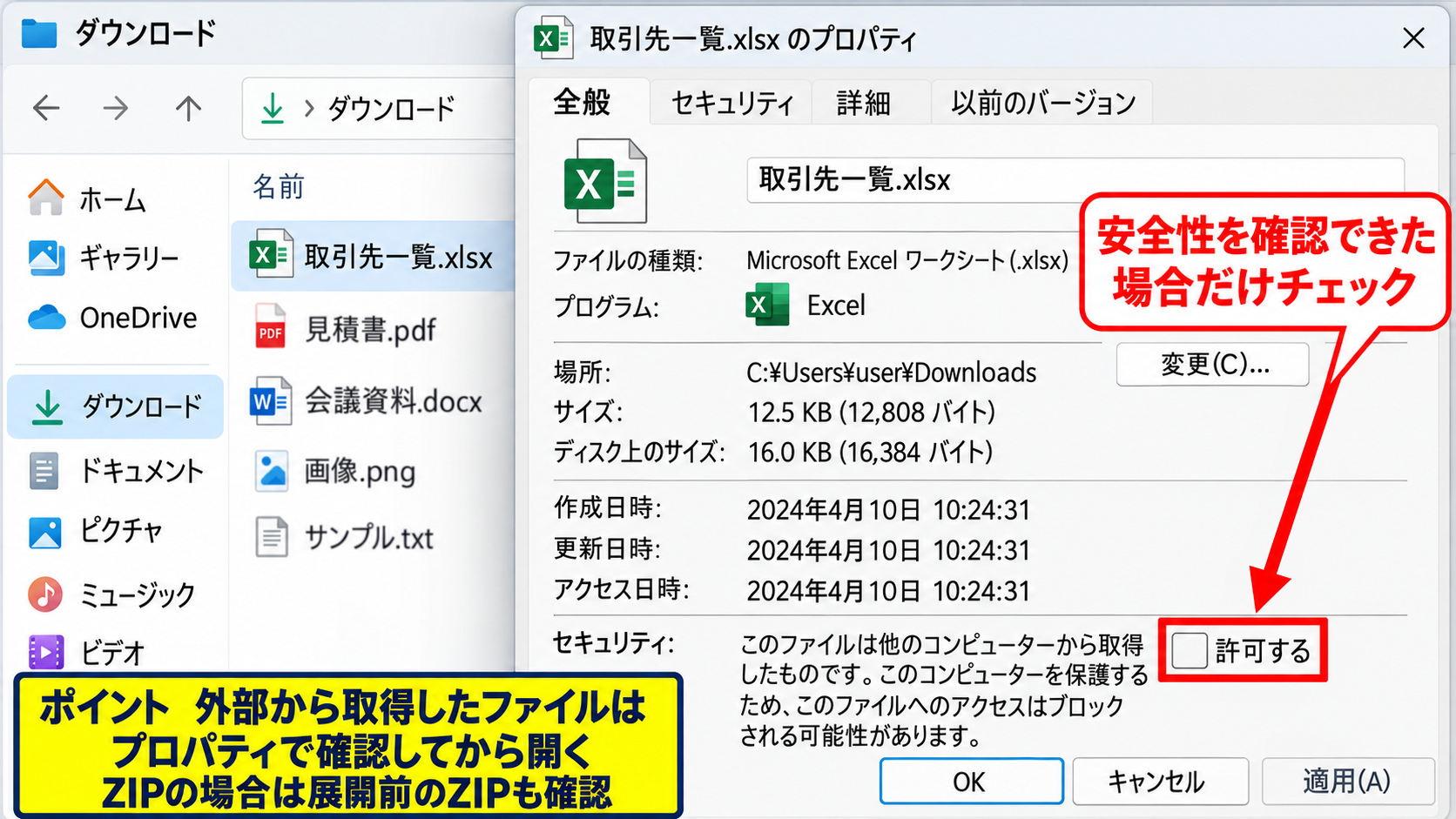Image resolution: width=1456 pixels, height=819 pixels.
Task: Click the folder icon in the Explorer title bar
Action: pos(39,34)
